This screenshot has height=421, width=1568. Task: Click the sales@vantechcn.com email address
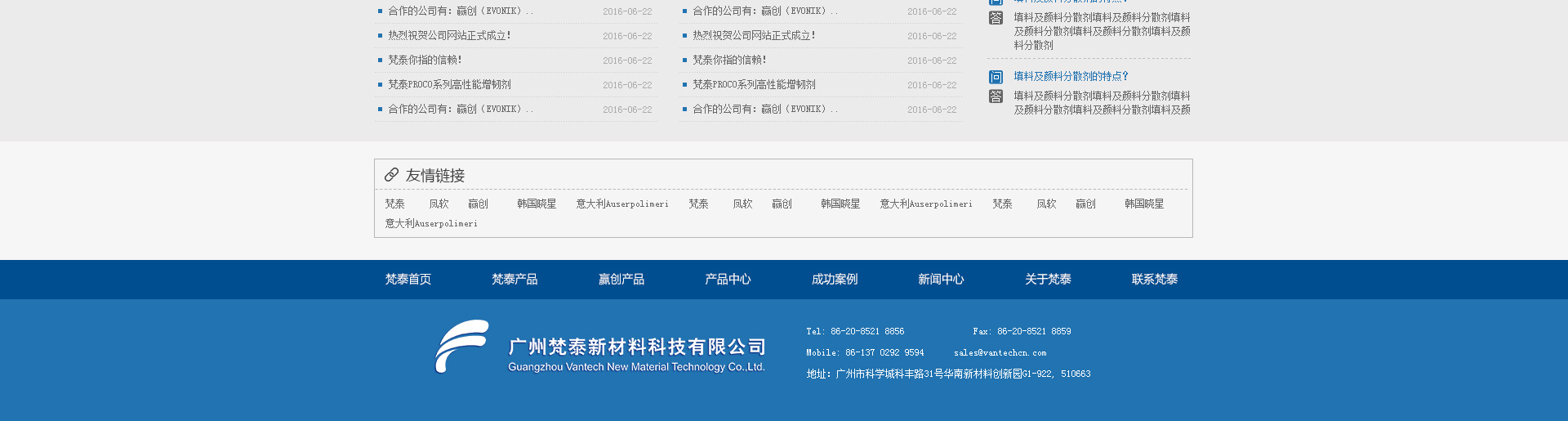coord(1000,353)
